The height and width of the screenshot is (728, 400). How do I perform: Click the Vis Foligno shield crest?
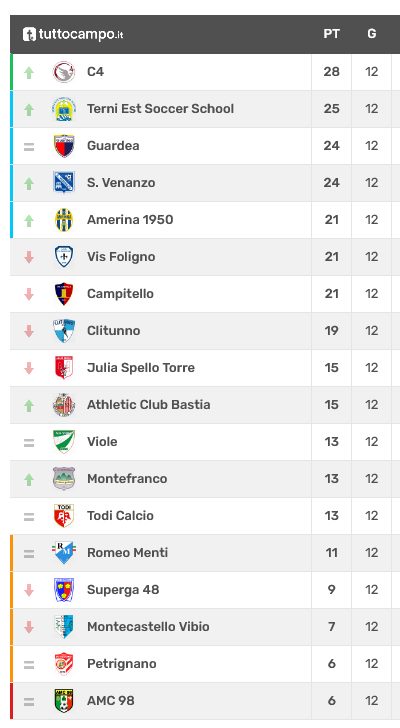[64, 257]
